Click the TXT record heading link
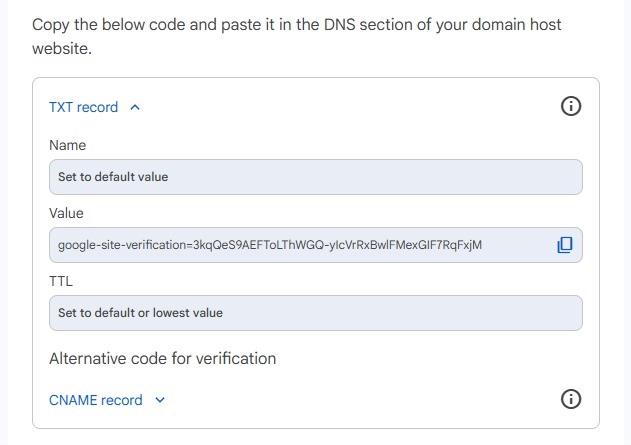 (x=83, y=107)
